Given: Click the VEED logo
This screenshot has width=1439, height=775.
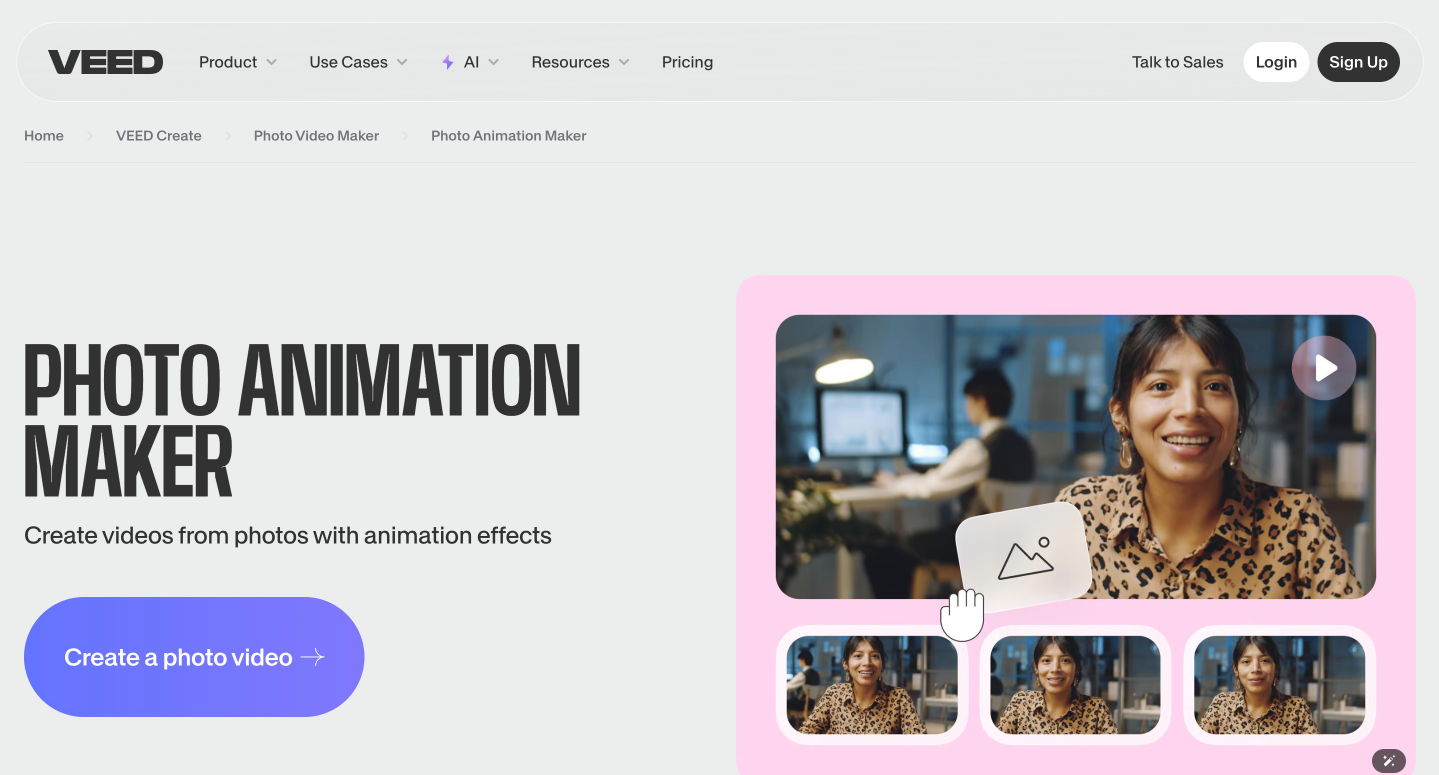Looking at the screenshot, I should (105, 62).
